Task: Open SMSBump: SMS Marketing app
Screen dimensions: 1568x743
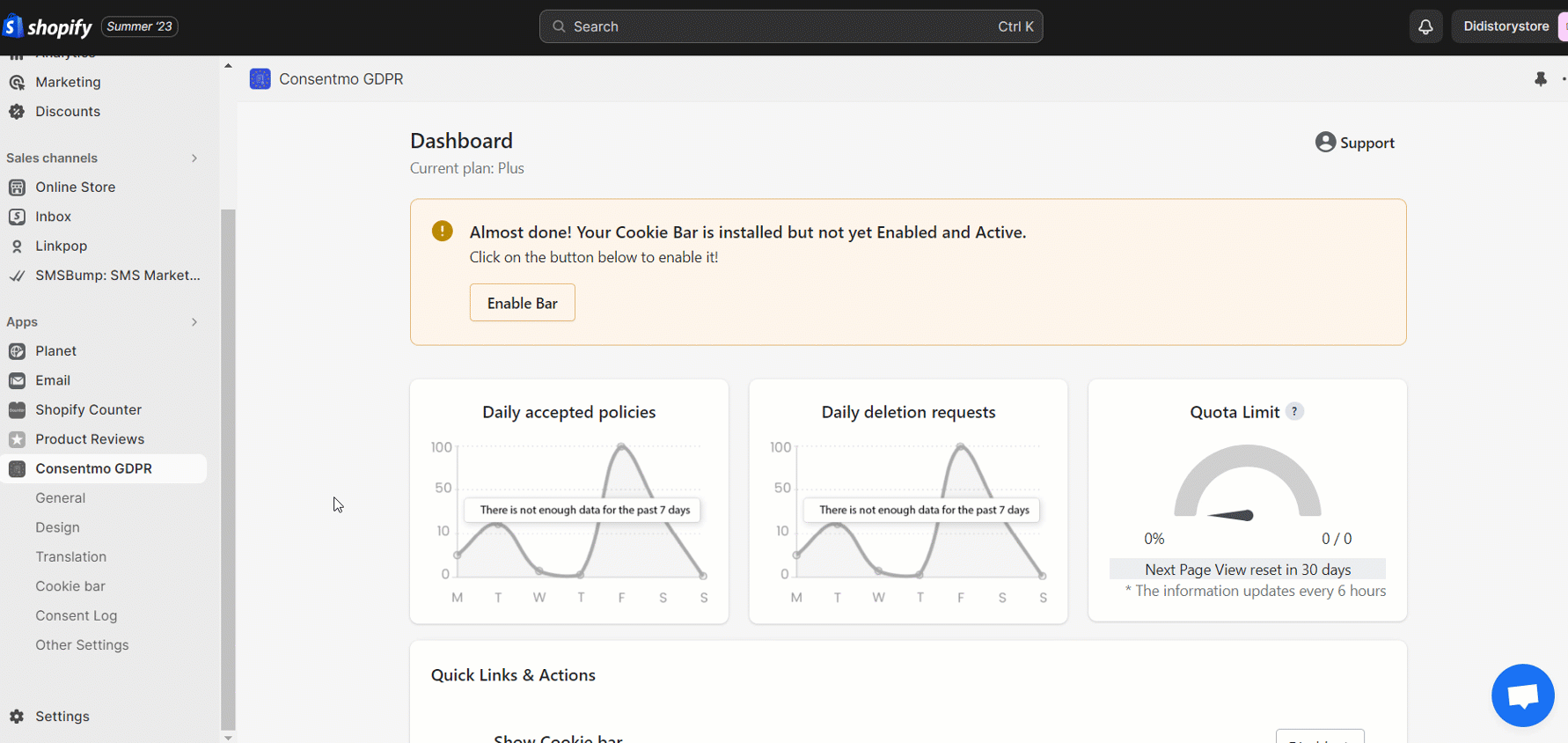Action: click(118, 276)
